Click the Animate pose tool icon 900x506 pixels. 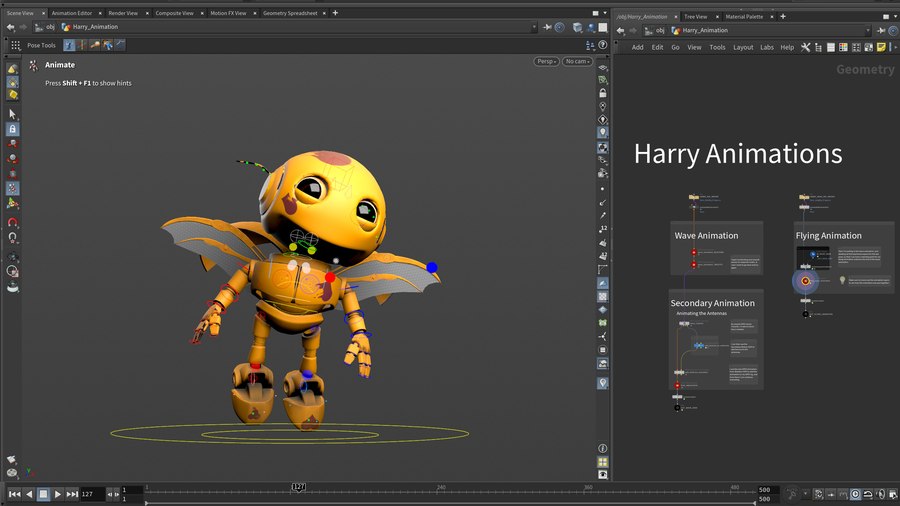33,65
